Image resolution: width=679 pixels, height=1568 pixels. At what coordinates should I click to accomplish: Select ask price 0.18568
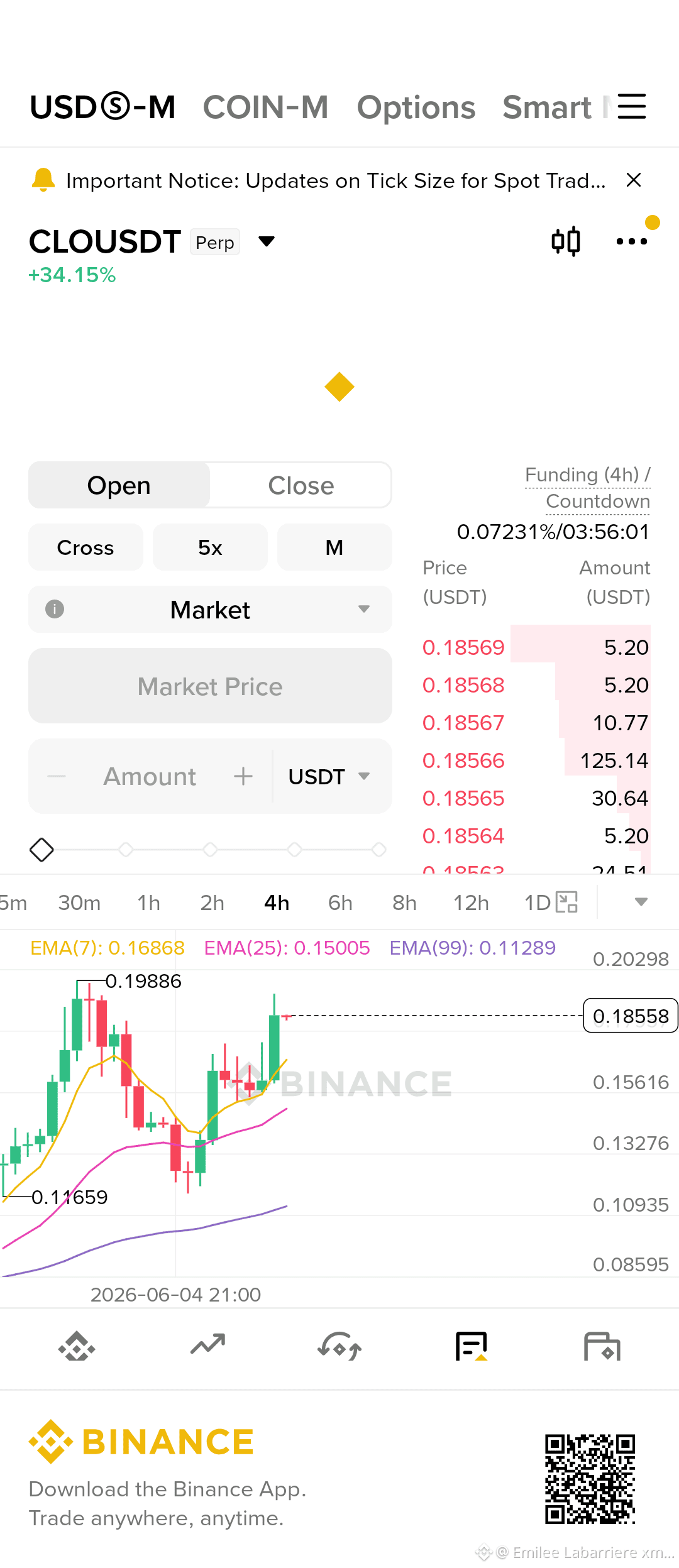coord(463,685)
